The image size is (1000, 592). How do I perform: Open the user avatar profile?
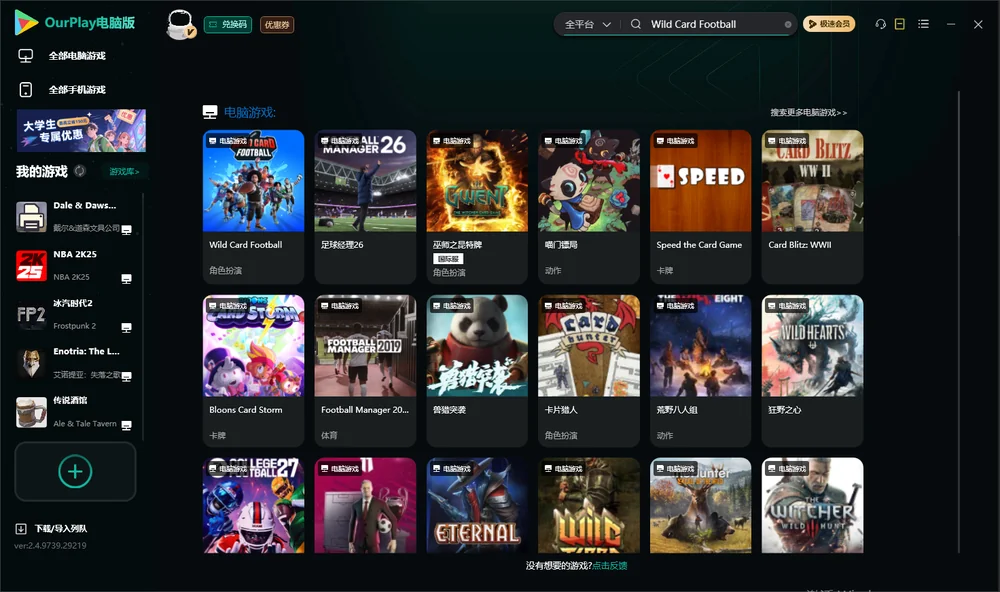pyautogui.click(x=180, y=24)
